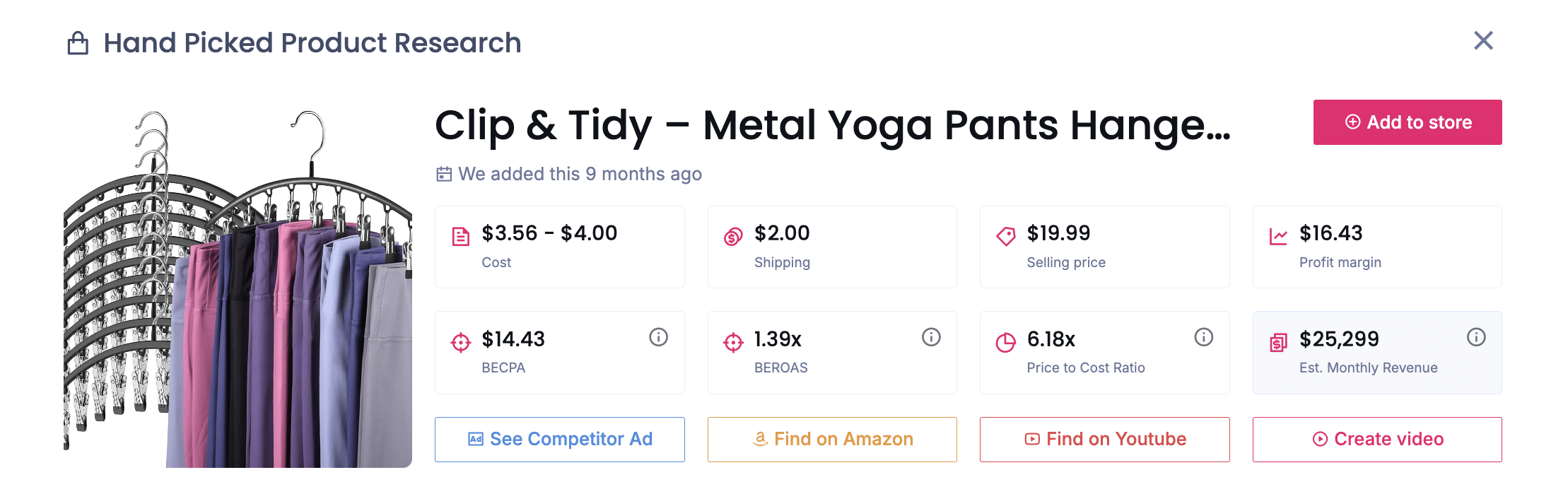Click the Cost document icon
1568x482 pixels.
point(461,237)
